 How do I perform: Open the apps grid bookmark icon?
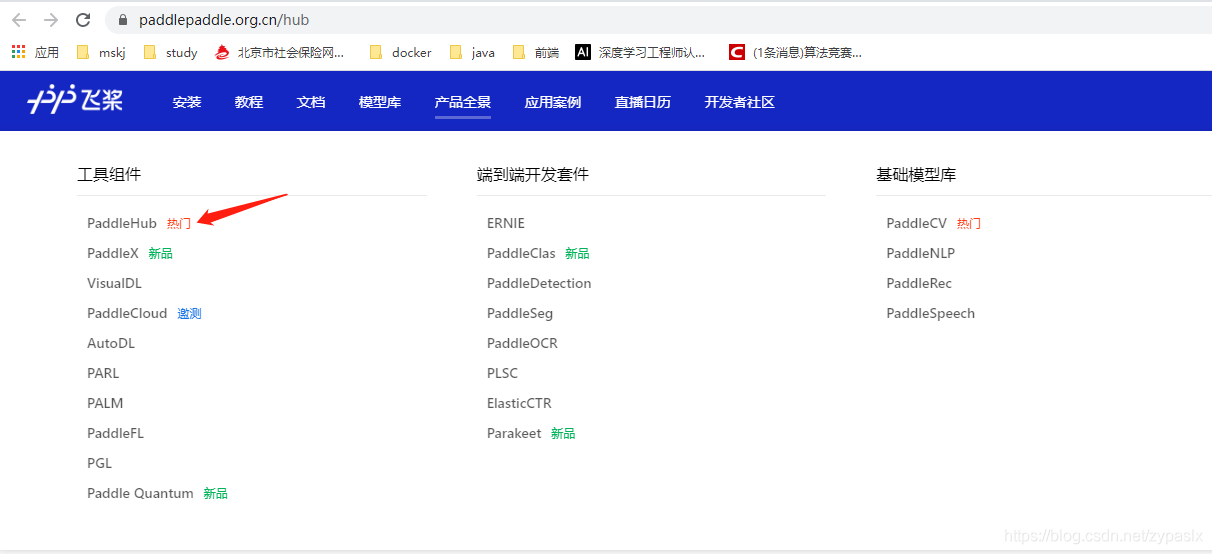(18, 52)
